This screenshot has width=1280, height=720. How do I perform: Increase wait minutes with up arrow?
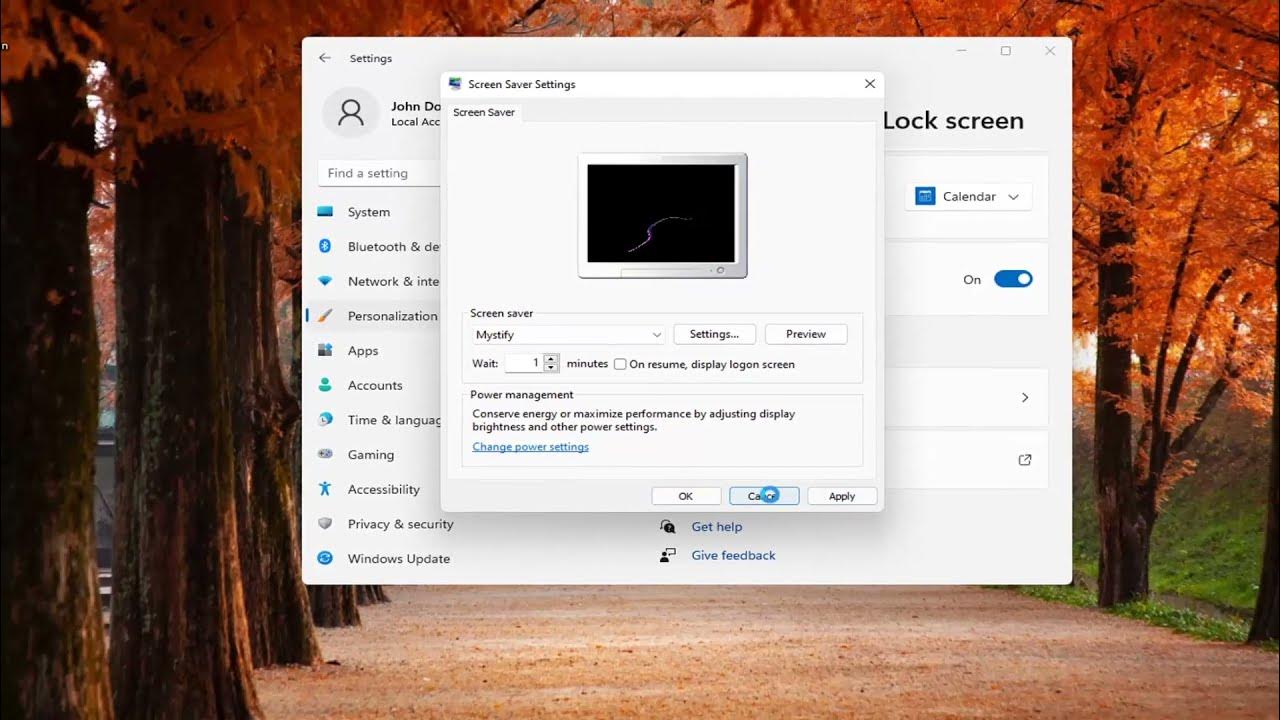(551, 359)
